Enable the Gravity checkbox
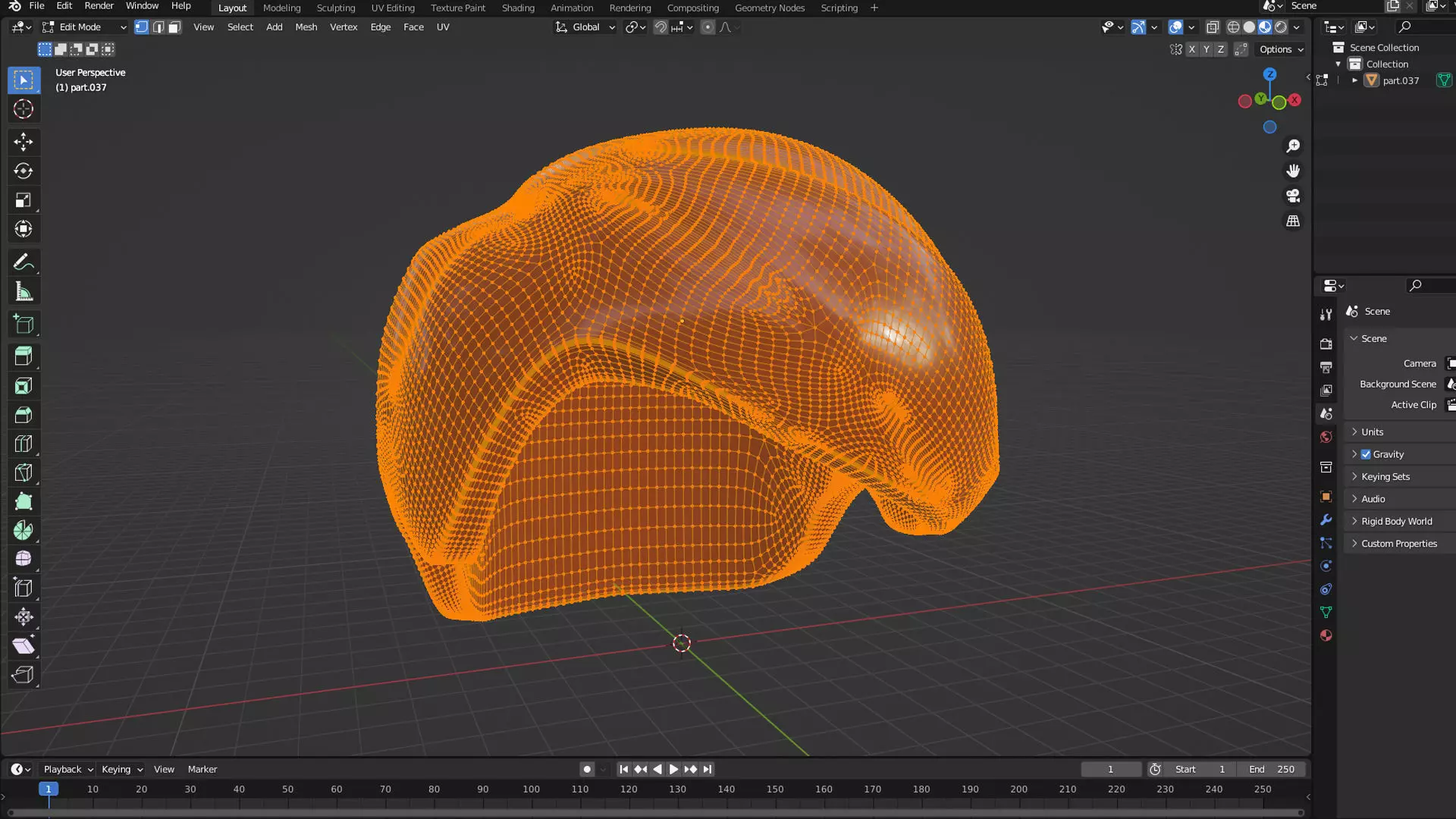This screenshot has height=819, width=1456. pos(1366,454)
